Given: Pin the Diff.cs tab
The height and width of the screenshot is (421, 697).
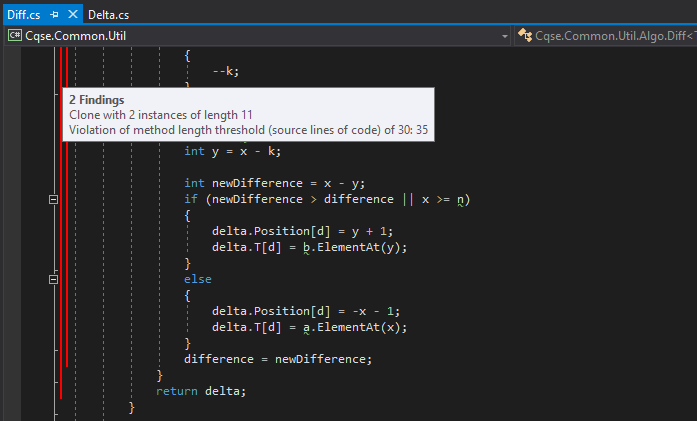Looking at the screenshot, I should (54, 15).
